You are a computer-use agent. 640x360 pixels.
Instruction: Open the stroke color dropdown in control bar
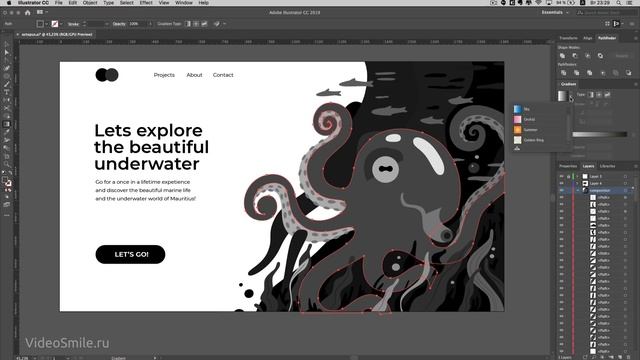coord(61,24)
